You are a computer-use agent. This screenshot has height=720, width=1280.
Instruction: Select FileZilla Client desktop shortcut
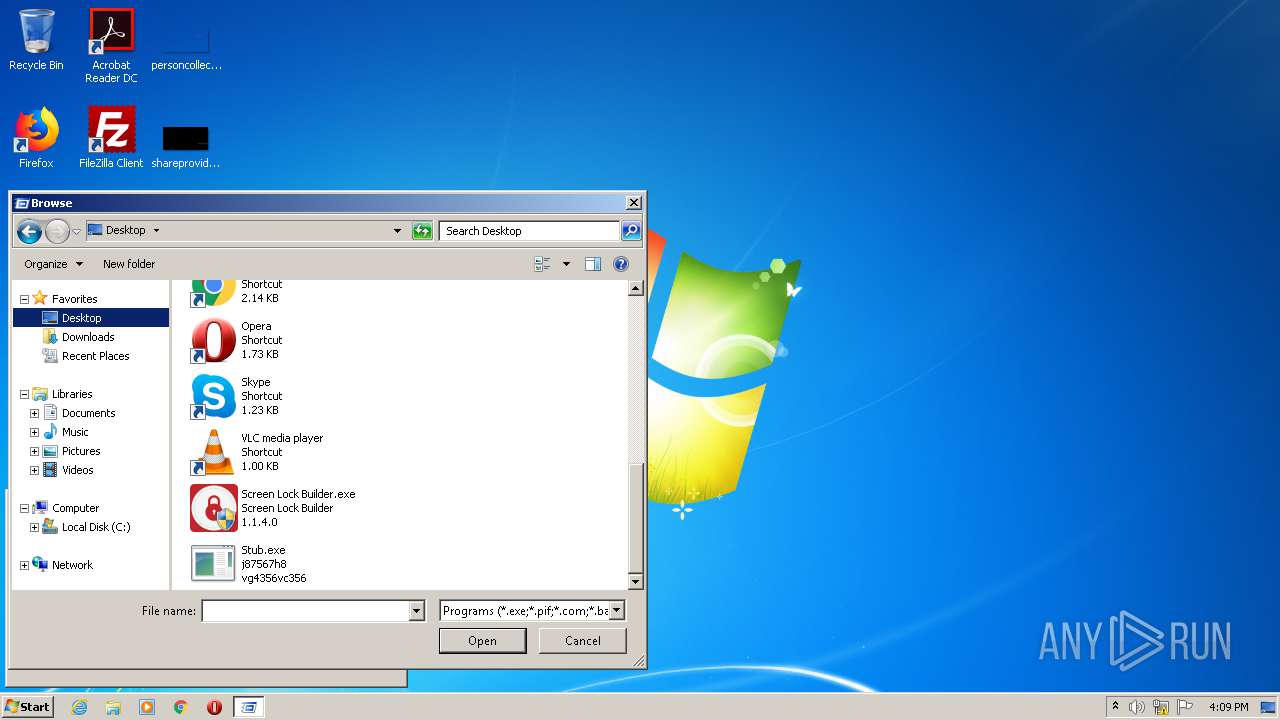(x=111, y=138)
